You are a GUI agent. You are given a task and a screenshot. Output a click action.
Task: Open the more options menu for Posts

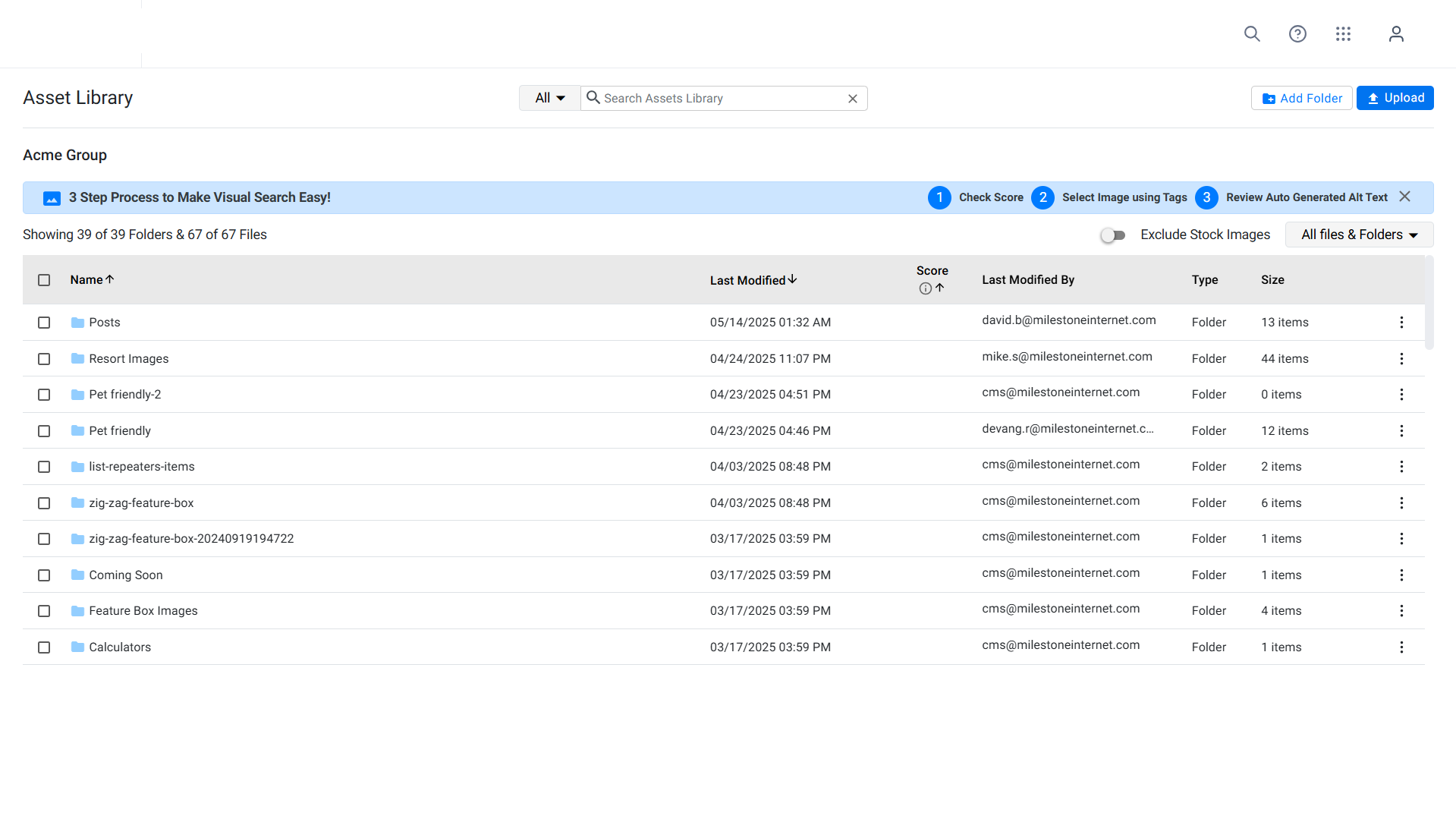[1401, 323]
